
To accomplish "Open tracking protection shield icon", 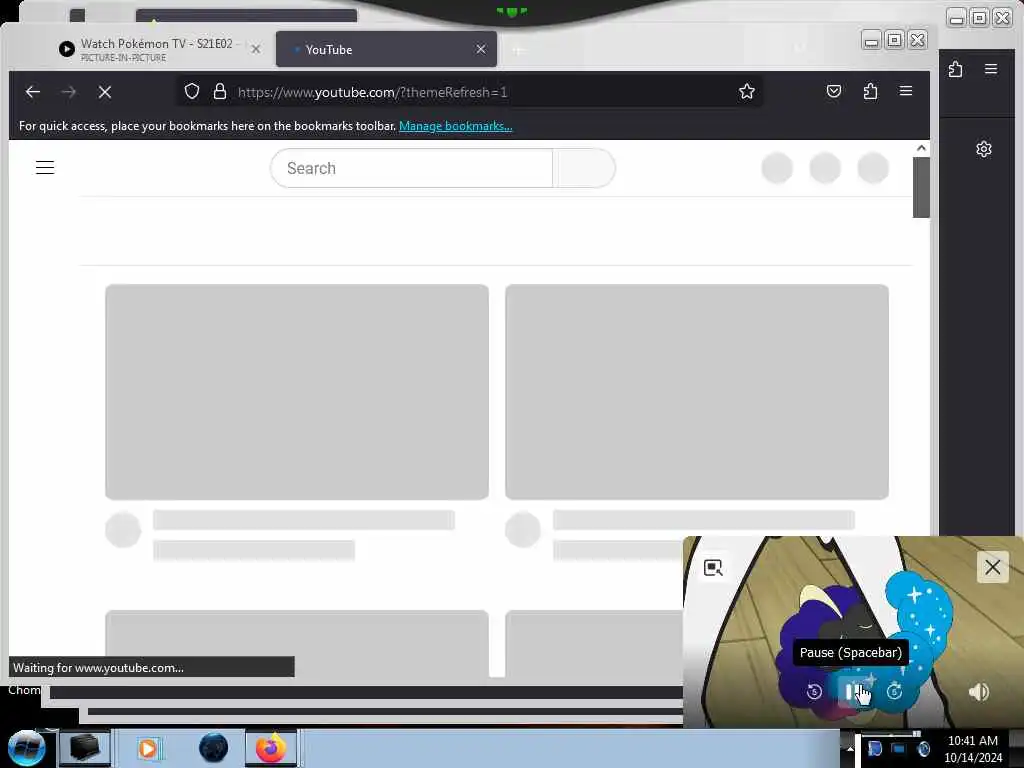I will 191,91.
